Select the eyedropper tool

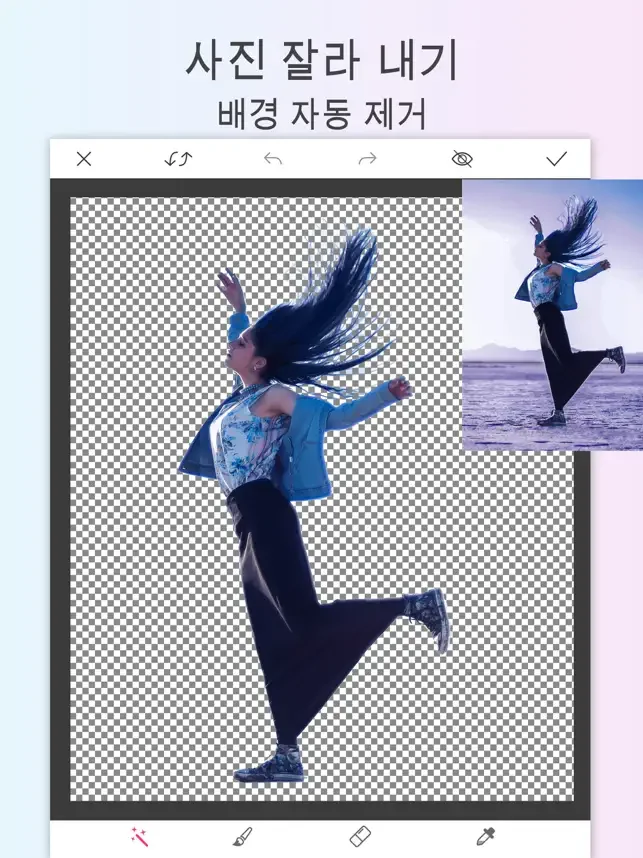[x=485, y=837]
